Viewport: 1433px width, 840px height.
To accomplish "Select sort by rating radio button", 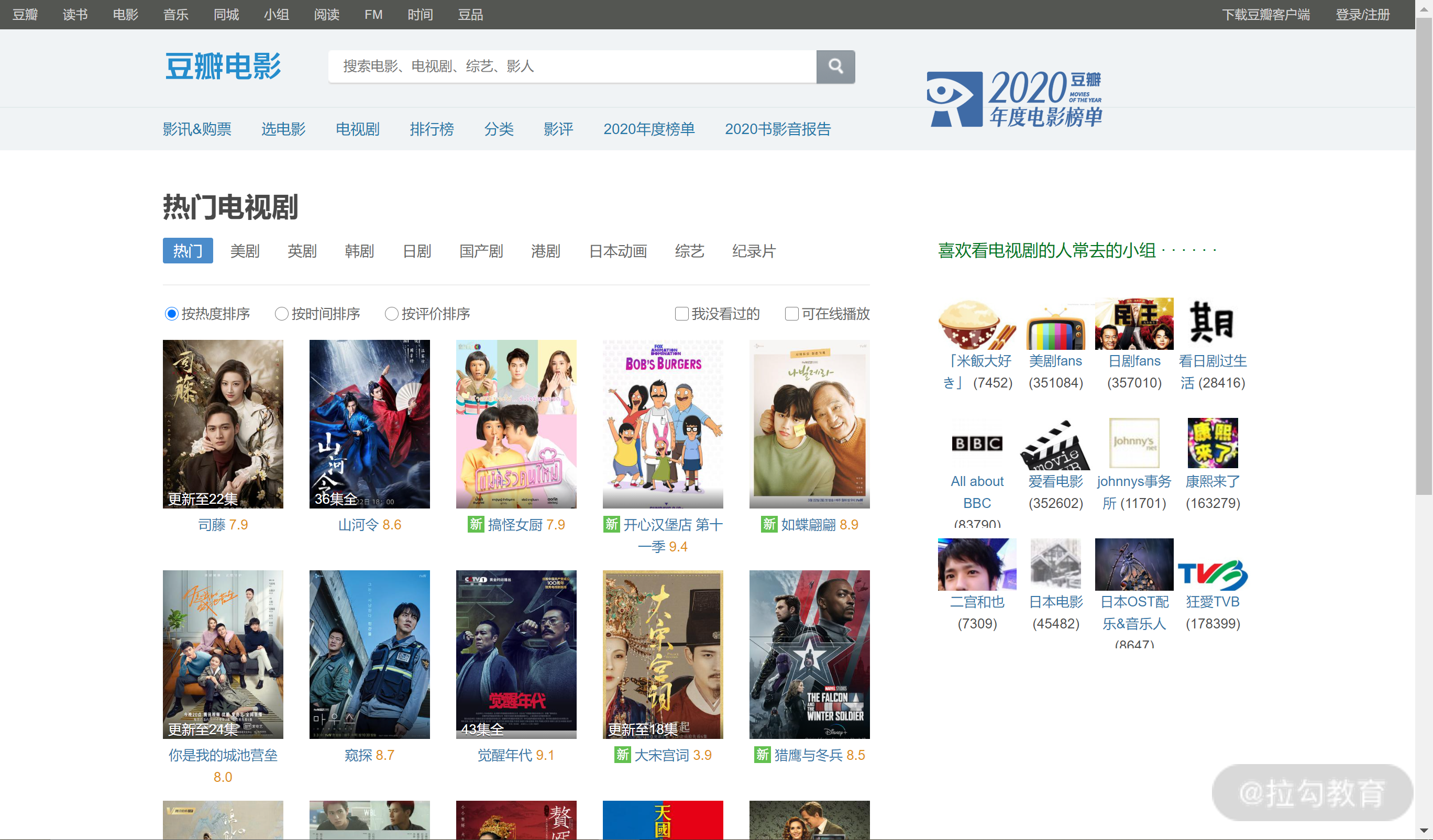I will tap(391, 314).
